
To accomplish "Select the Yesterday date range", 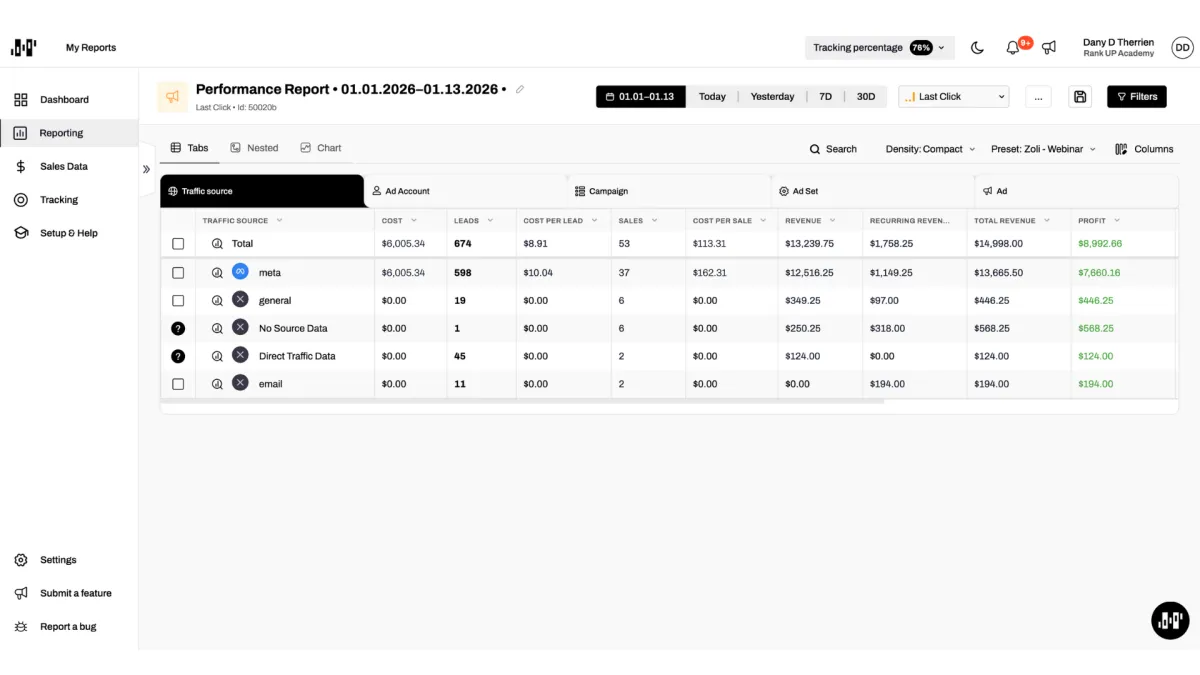I will click(772, 96).
